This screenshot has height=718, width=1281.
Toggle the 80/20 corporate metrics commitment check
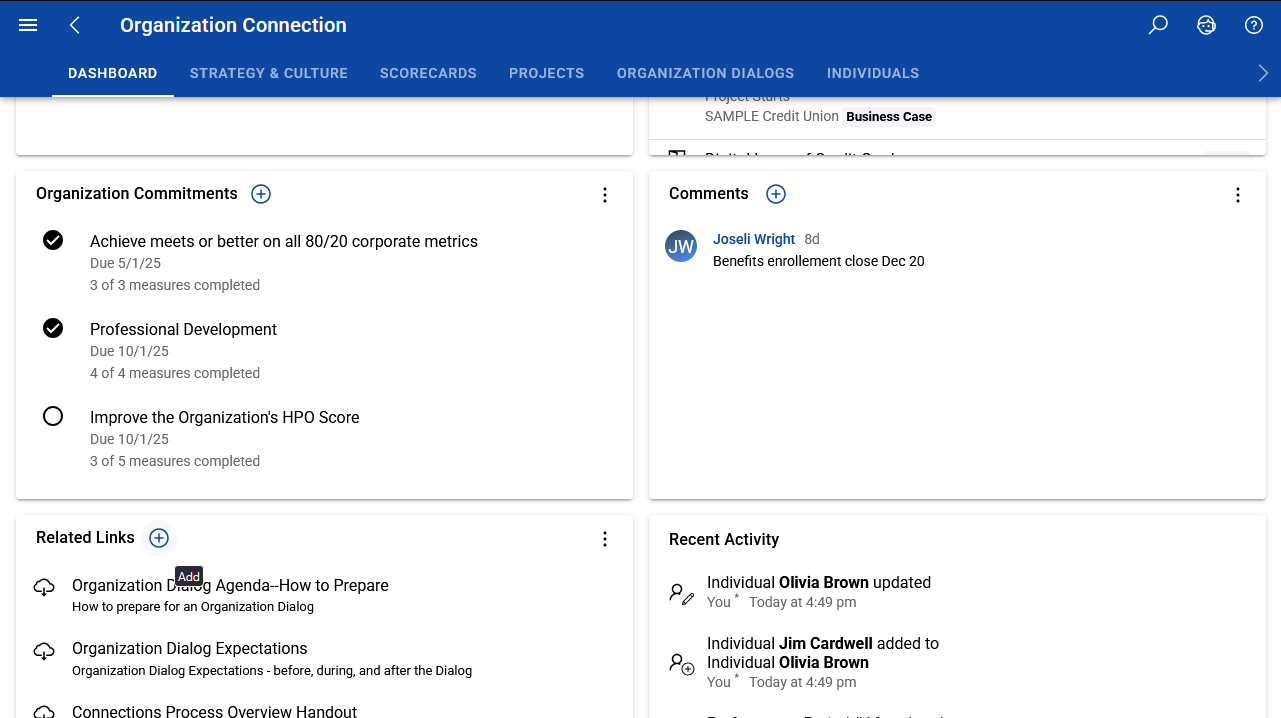[x=53, y=240]
